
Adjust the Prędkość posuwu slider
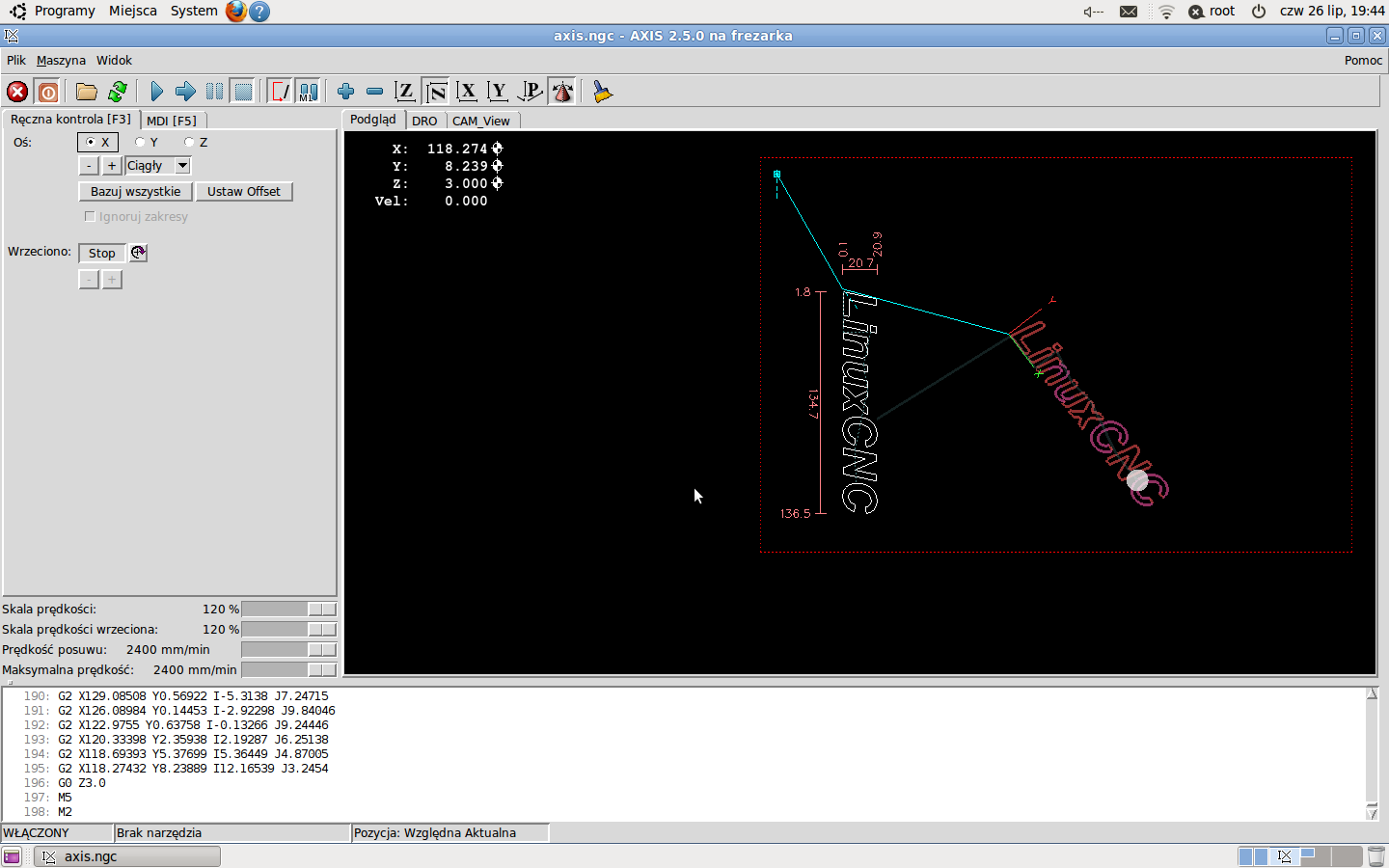point(288,650)
